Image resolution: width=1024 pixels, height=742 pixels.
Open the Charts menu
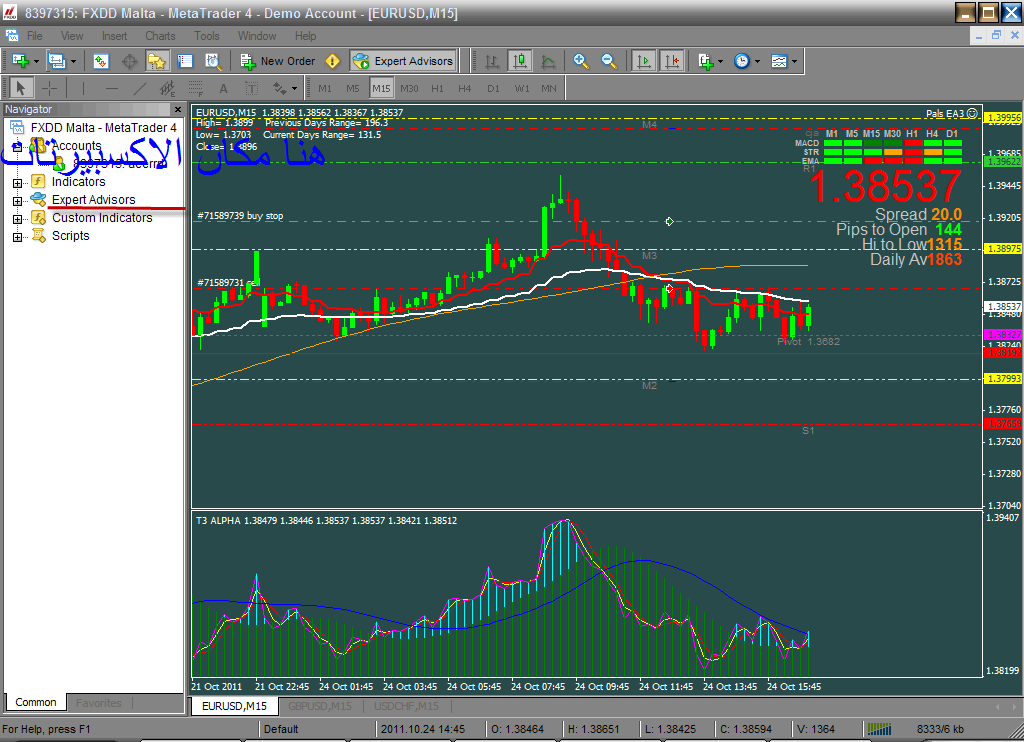[160, 36]
